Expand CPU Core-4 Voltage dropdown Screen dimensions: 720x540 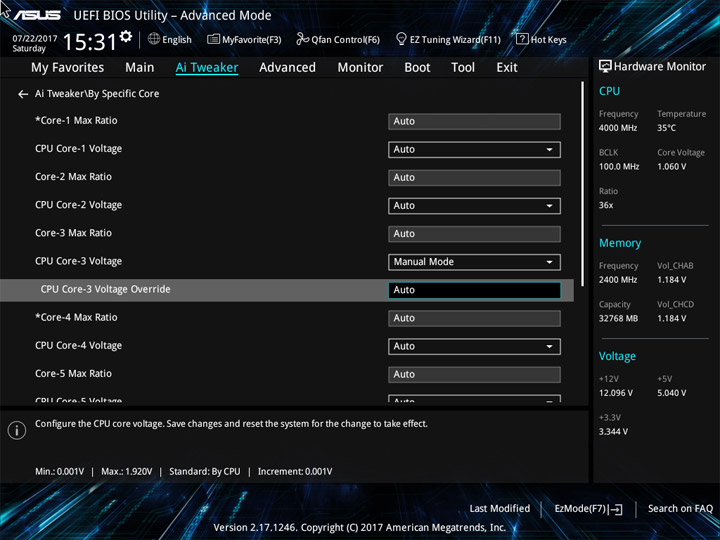click(474, 347)
